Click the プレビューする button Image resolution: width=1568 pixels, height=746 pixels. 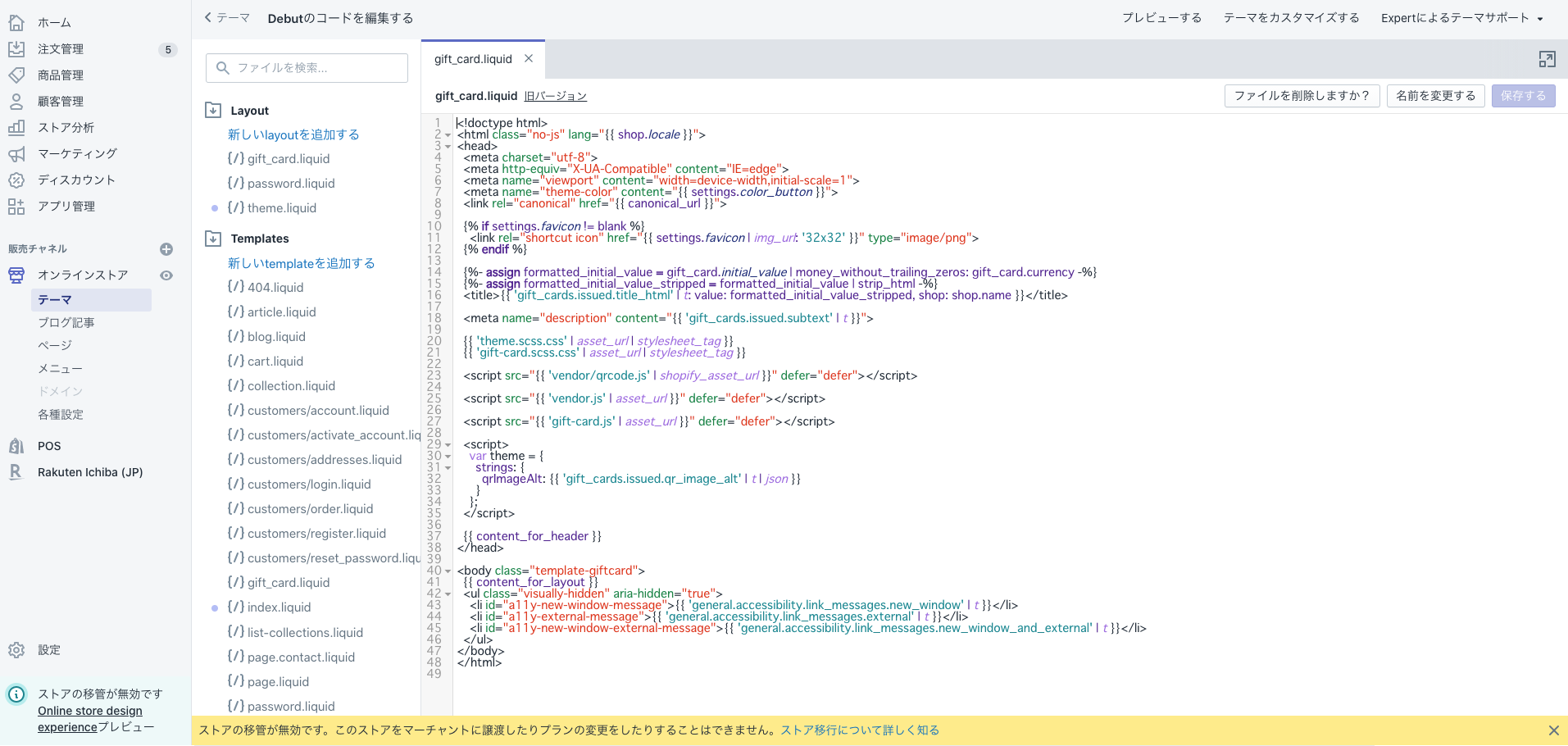tap(1162, 16)
